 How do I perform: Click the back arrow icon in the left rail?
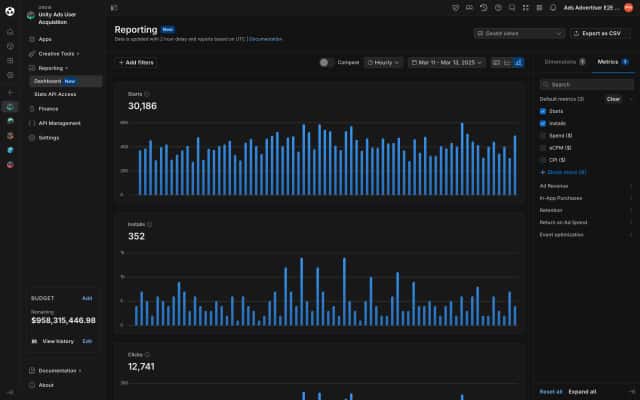coord(10,93)
